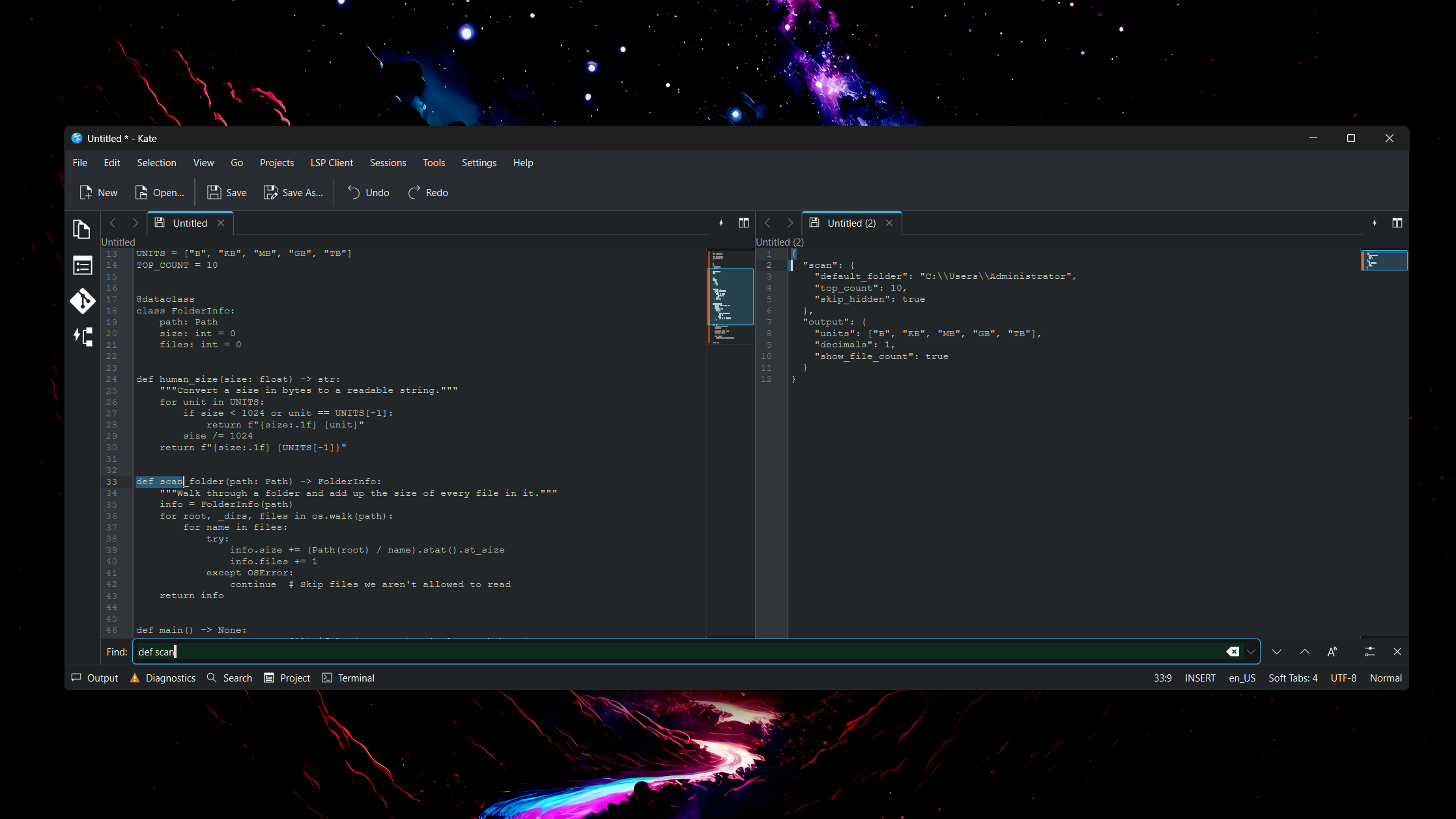Change the Normal highlighting mode
Image resolution: width=1456 pixels, height=819 pixels.
[1386, 678]
